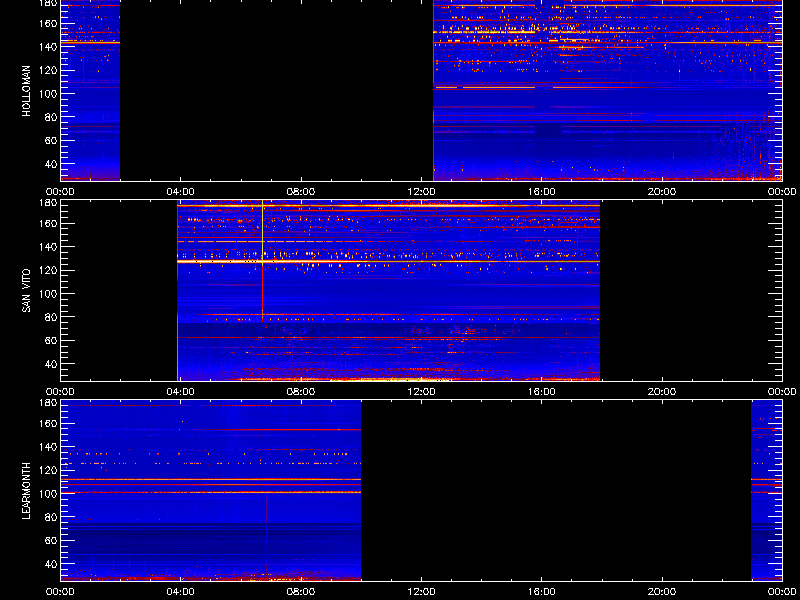800x600 pixels.
Task: Select the 180 frequency label on San Vito axis
Action: point(48,203)
